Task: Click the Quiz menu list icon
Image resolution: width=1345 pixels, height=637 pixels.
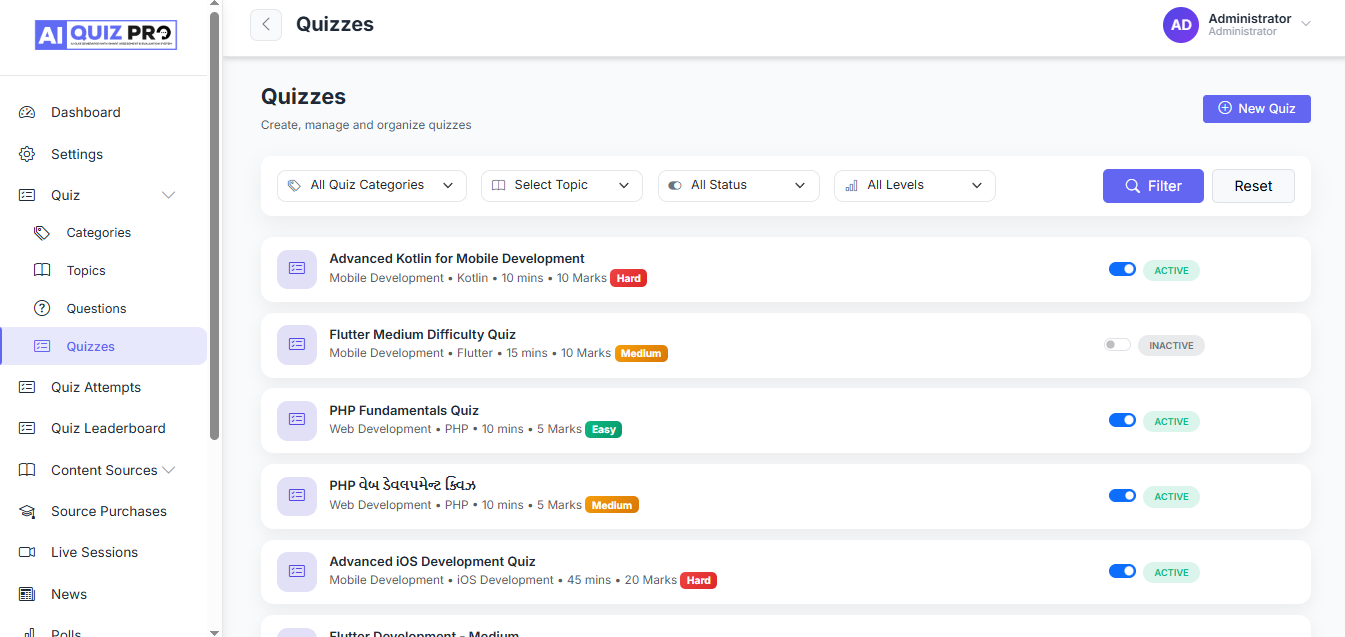Action: (x=27, y=195)
